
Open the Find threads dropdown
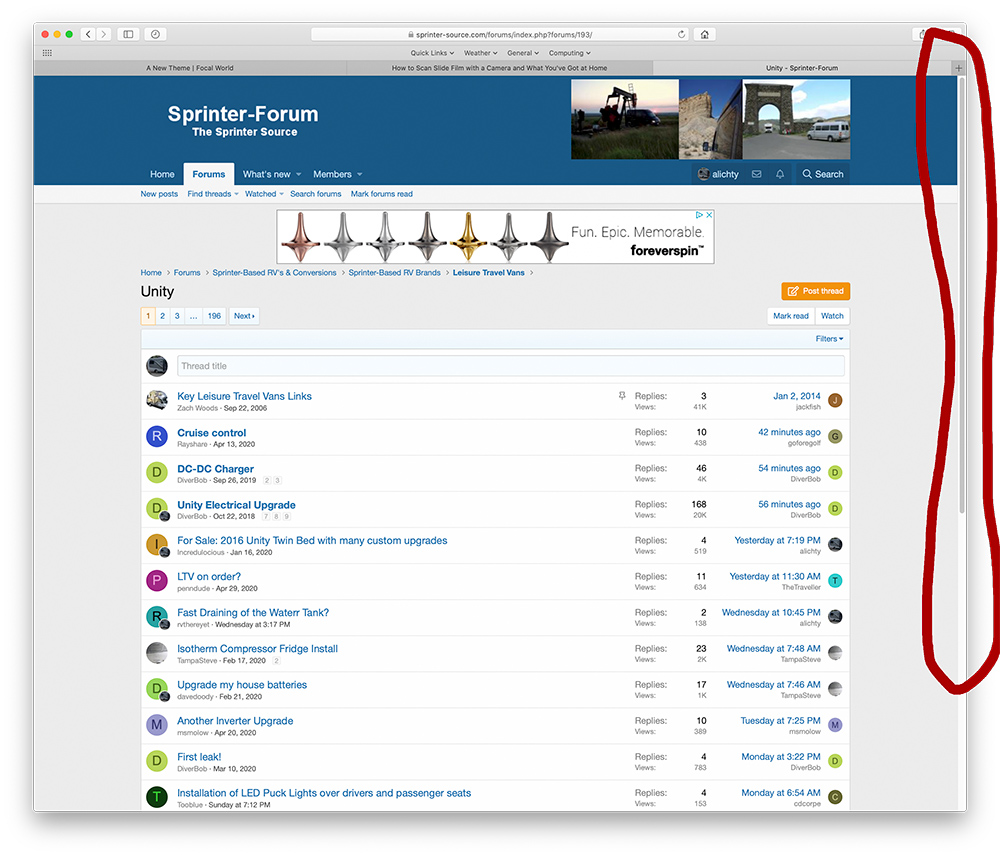pos(212,194)
